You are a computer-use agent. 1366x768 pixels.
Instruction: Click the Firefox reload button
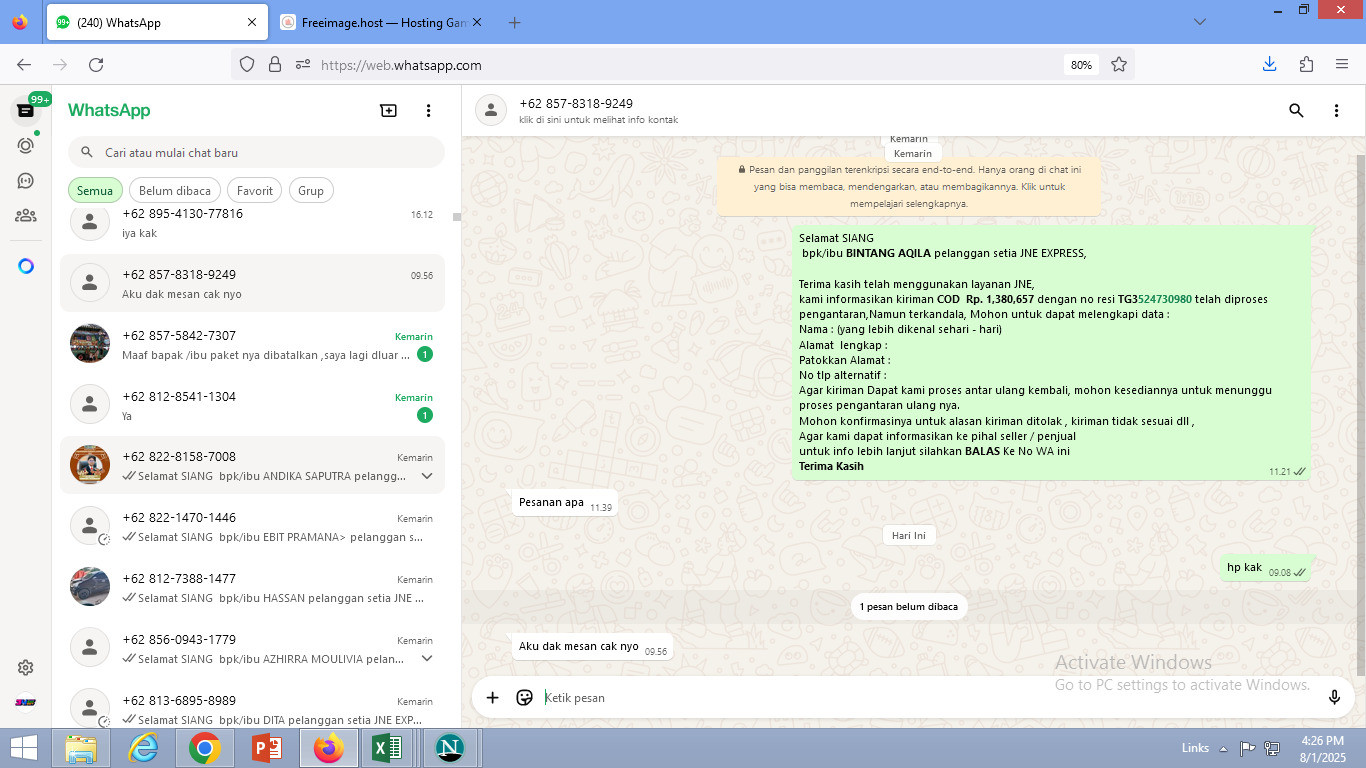96,65
